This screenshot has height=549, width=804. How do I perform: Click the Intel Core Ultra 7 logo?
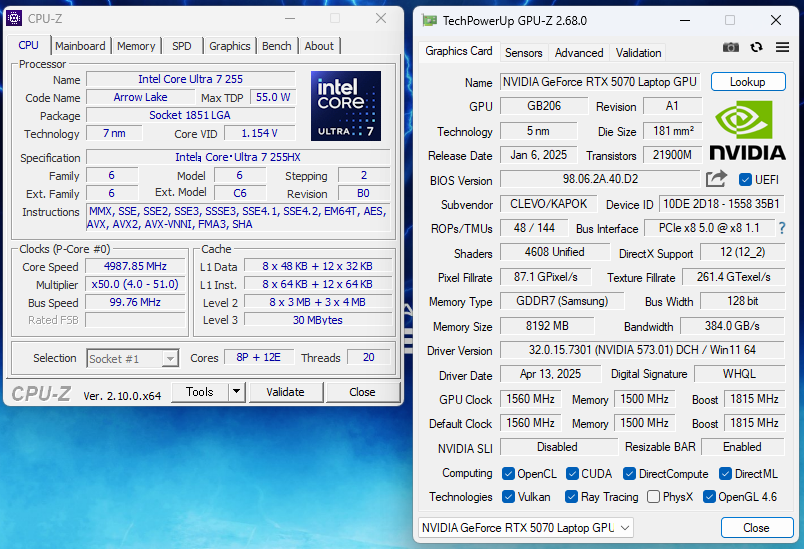pos(345,105)
